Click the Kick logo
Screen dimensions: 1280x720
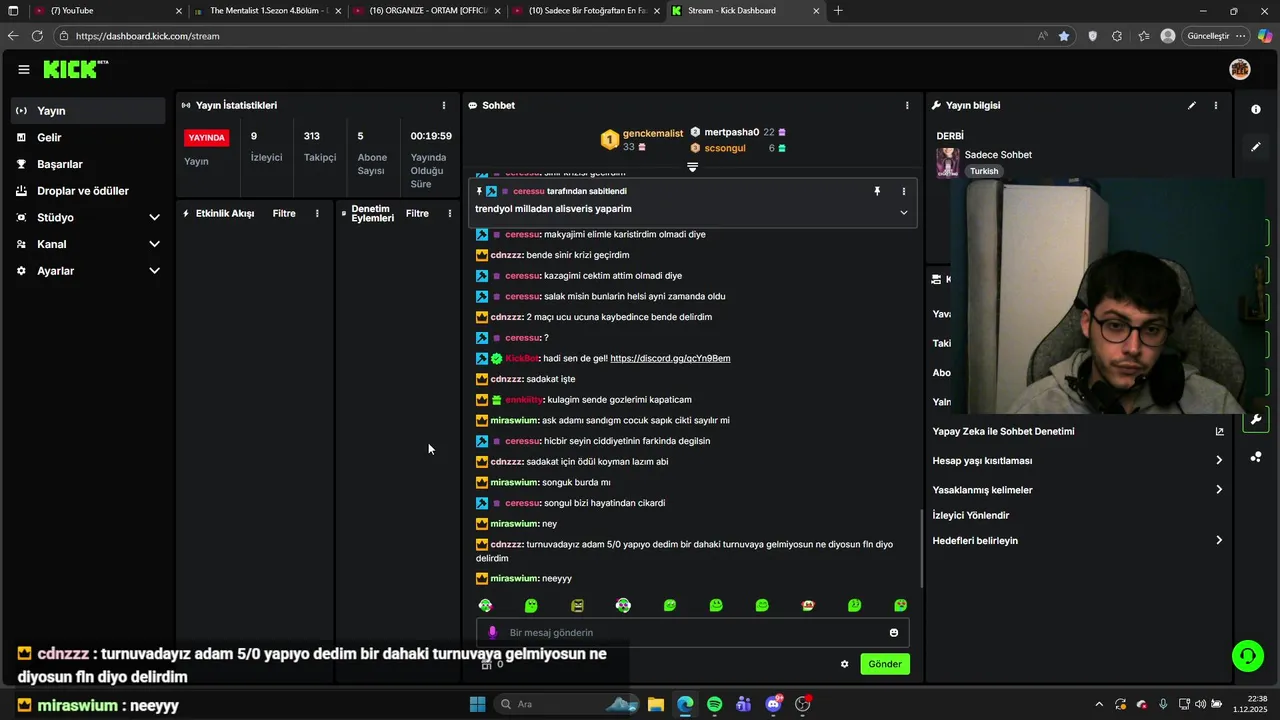[x=75, y=69]
